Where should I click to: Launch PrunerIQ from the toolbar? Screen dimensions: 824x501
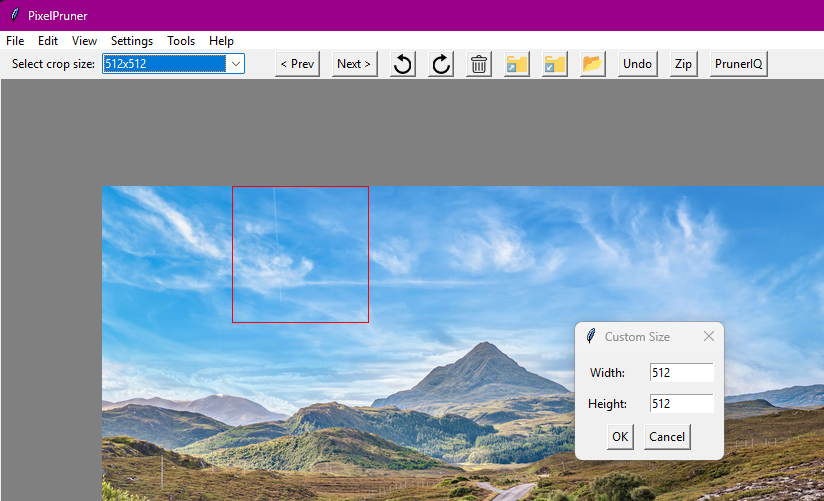(738, 64)
